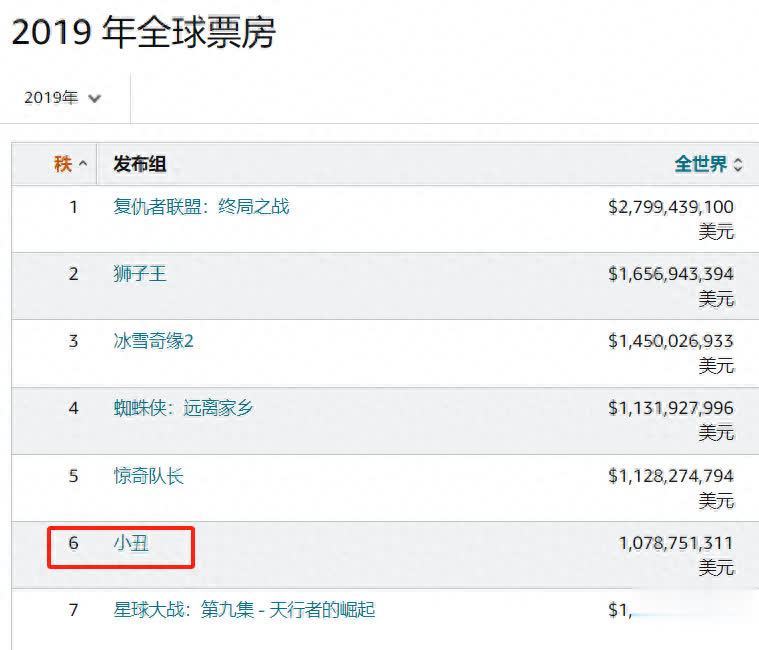Click rank number 3 cell
759x650 pixels.
74,341
